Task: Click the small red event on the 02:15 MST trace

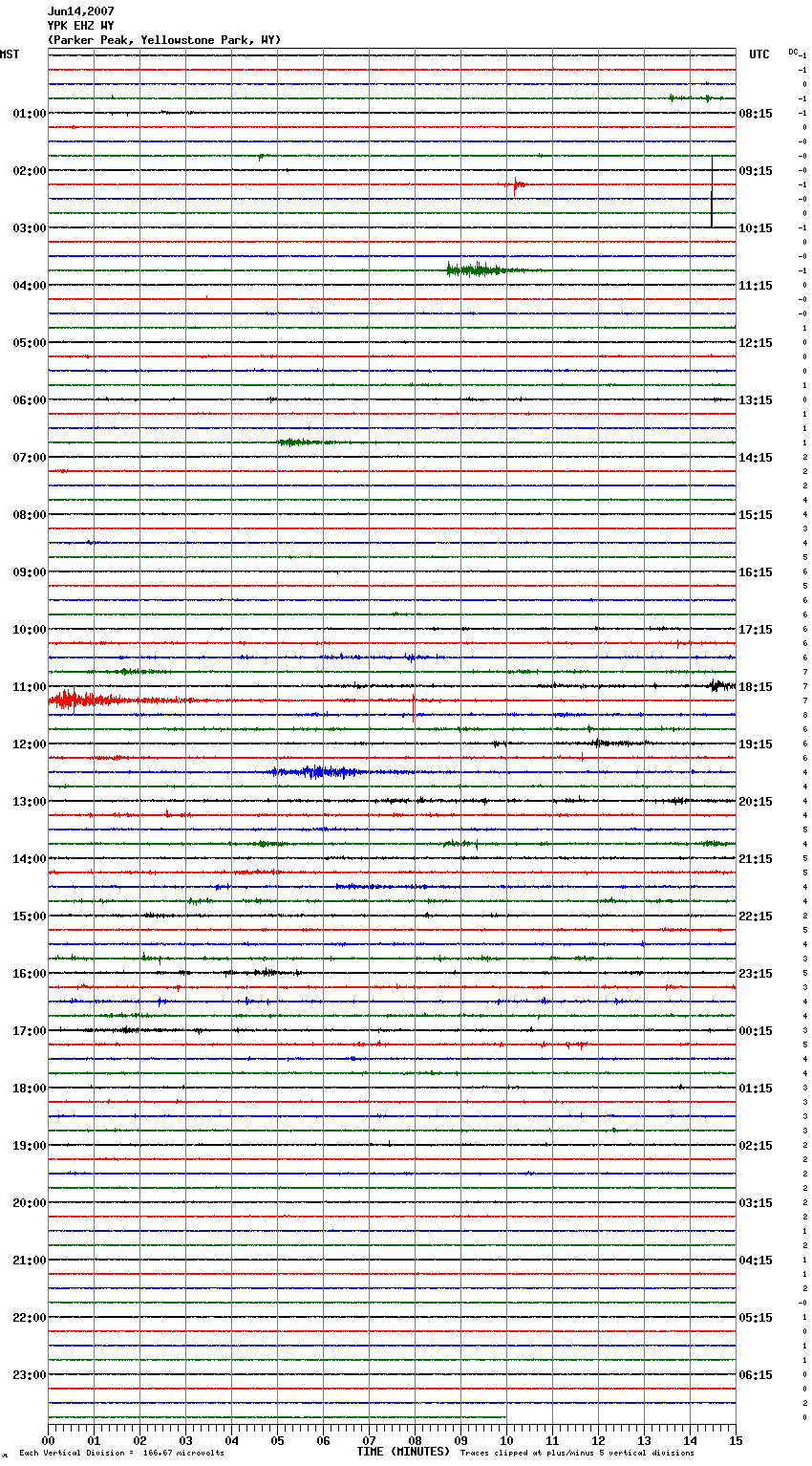Action: (516, 184)
